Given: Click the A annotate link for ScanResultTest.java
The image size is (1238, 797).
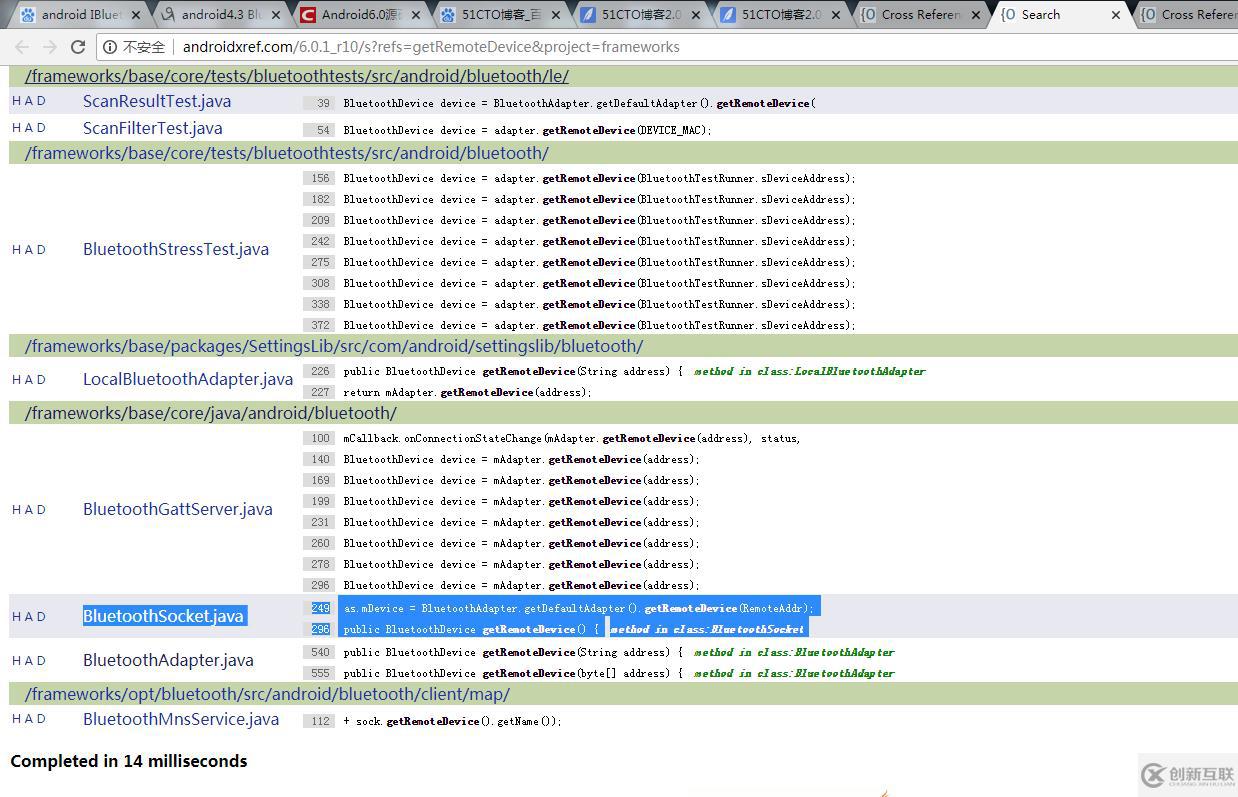Looking at the screenshot, I should (29, 101).
